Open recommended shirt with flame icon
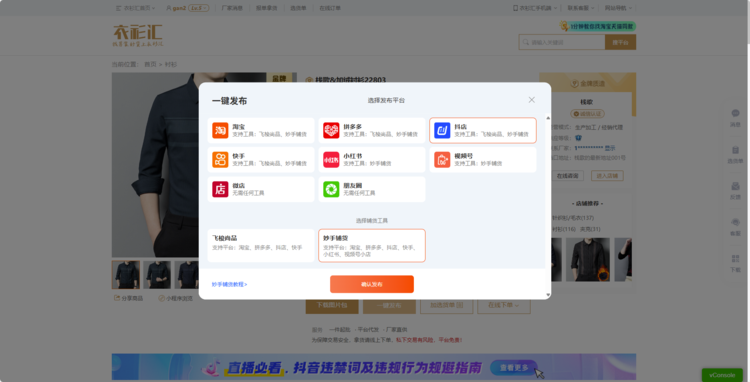The height and width of the screenshot is (382, 750). tap(588, 260)
